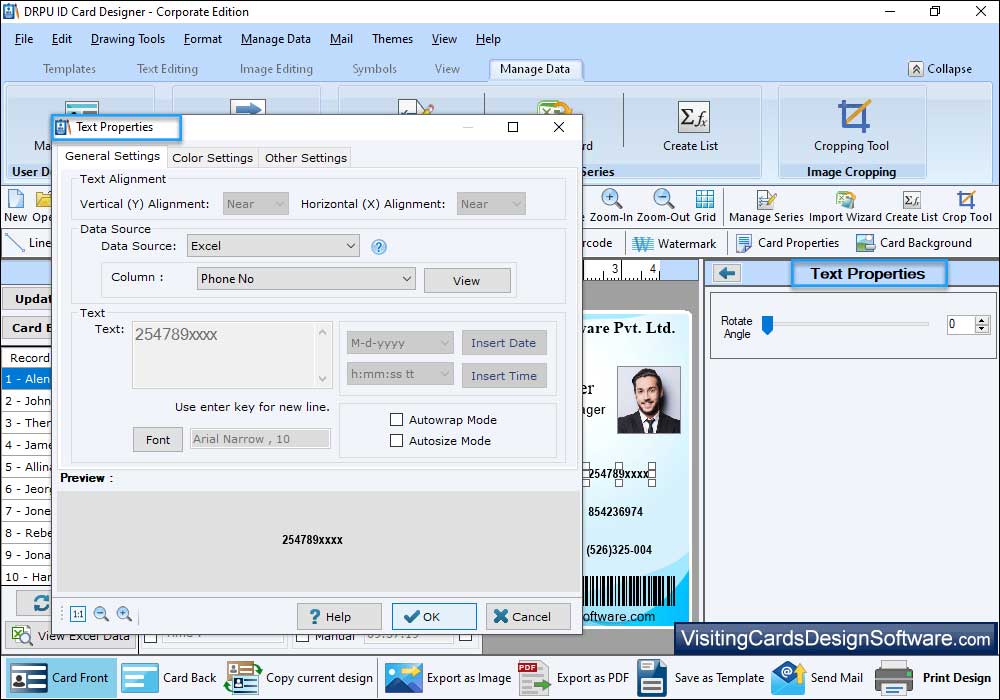Click 854236974 text on the card
Viewport: 1000px width, 700px height.
coord(615,512)
